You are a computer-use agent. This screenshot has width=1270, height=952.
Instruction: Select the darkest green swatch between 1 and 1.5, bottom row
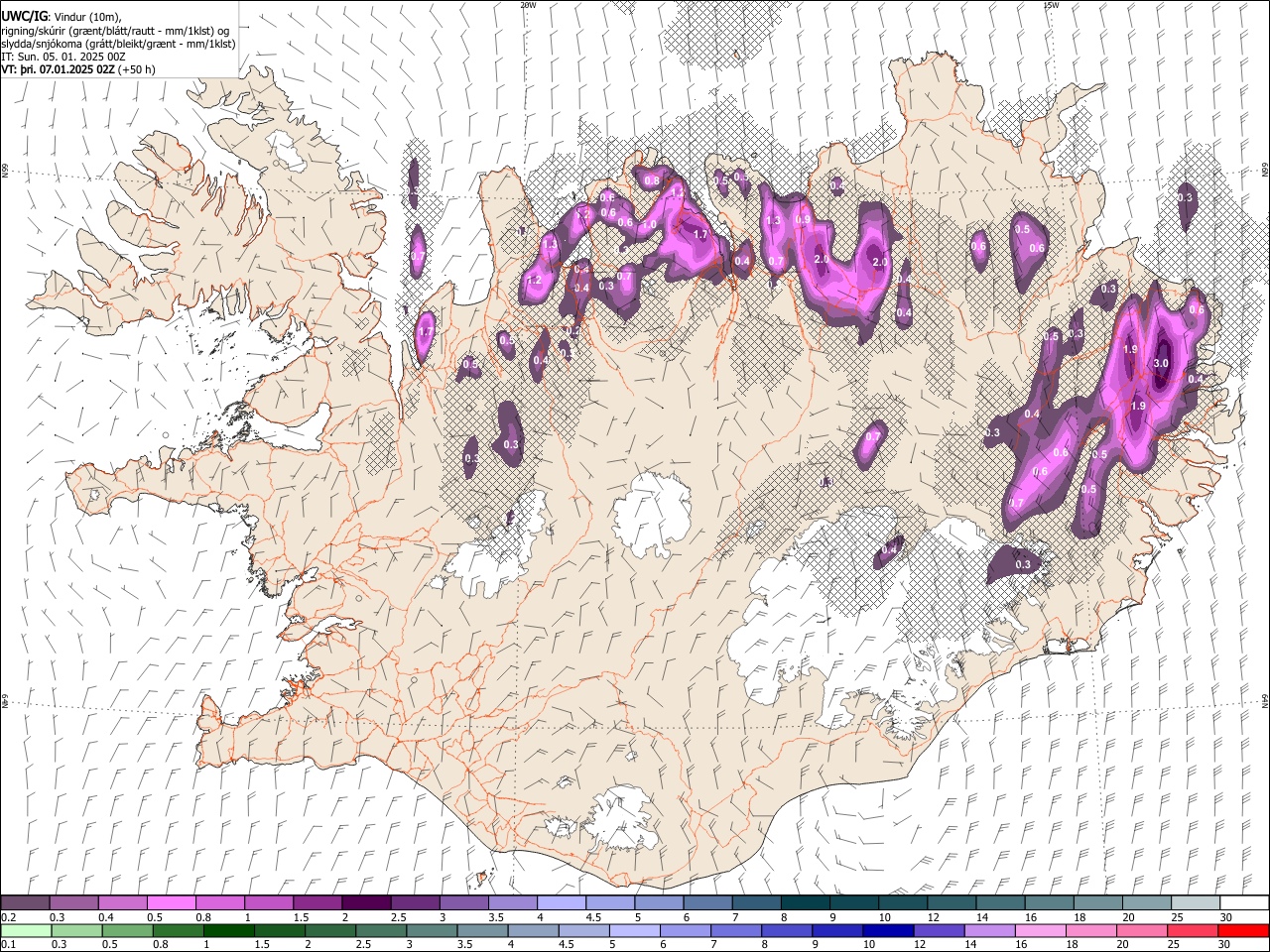click(x=228, y=930)
